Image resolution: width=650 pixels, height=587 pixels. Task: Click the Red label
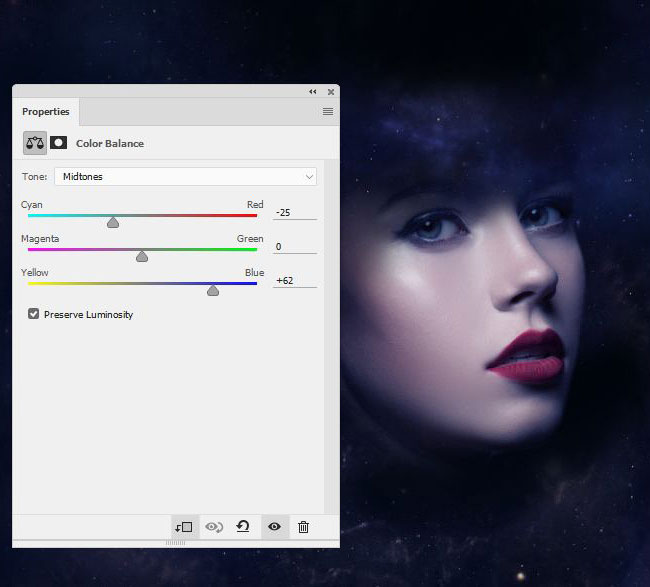click(x=255, y=205)
